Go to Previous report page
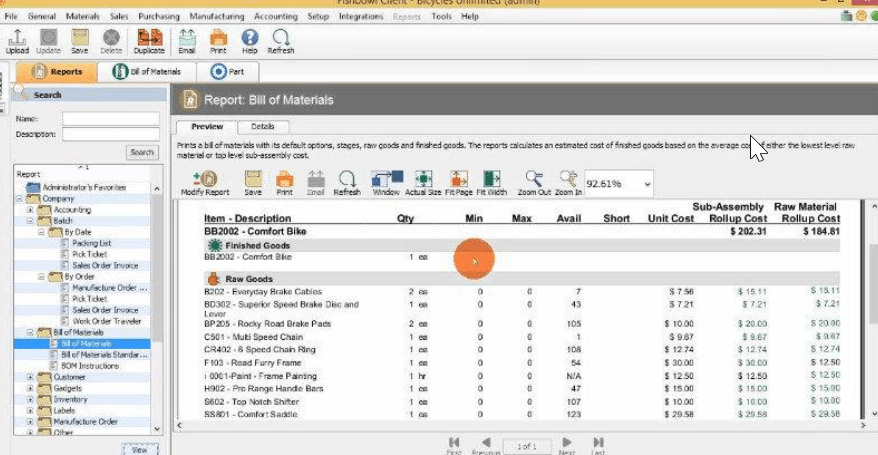878x455 pixels. pyautogui.click(x=485, y=445)
